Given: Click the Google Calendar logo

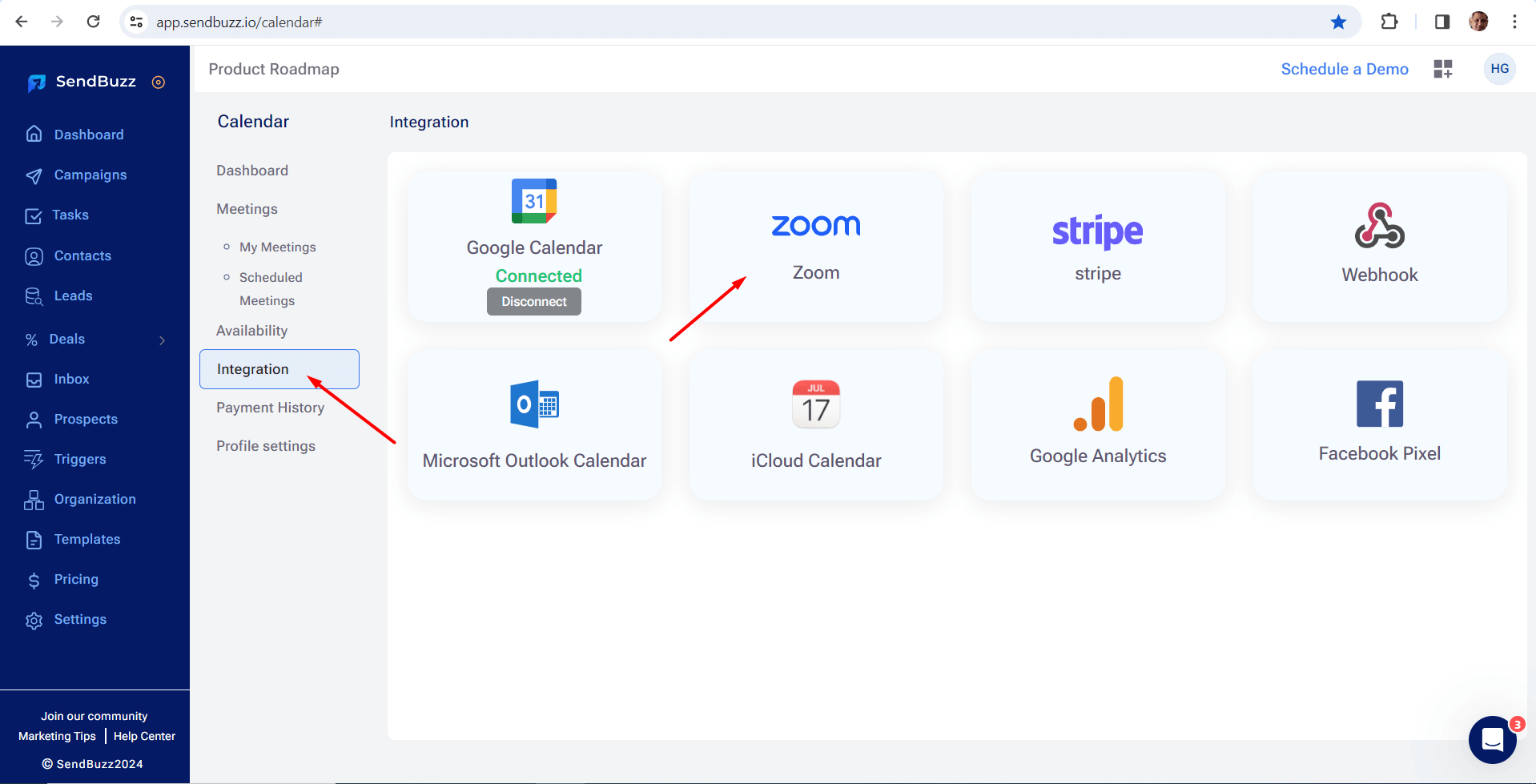Looking at the screenshot, I should pos(534,201).
